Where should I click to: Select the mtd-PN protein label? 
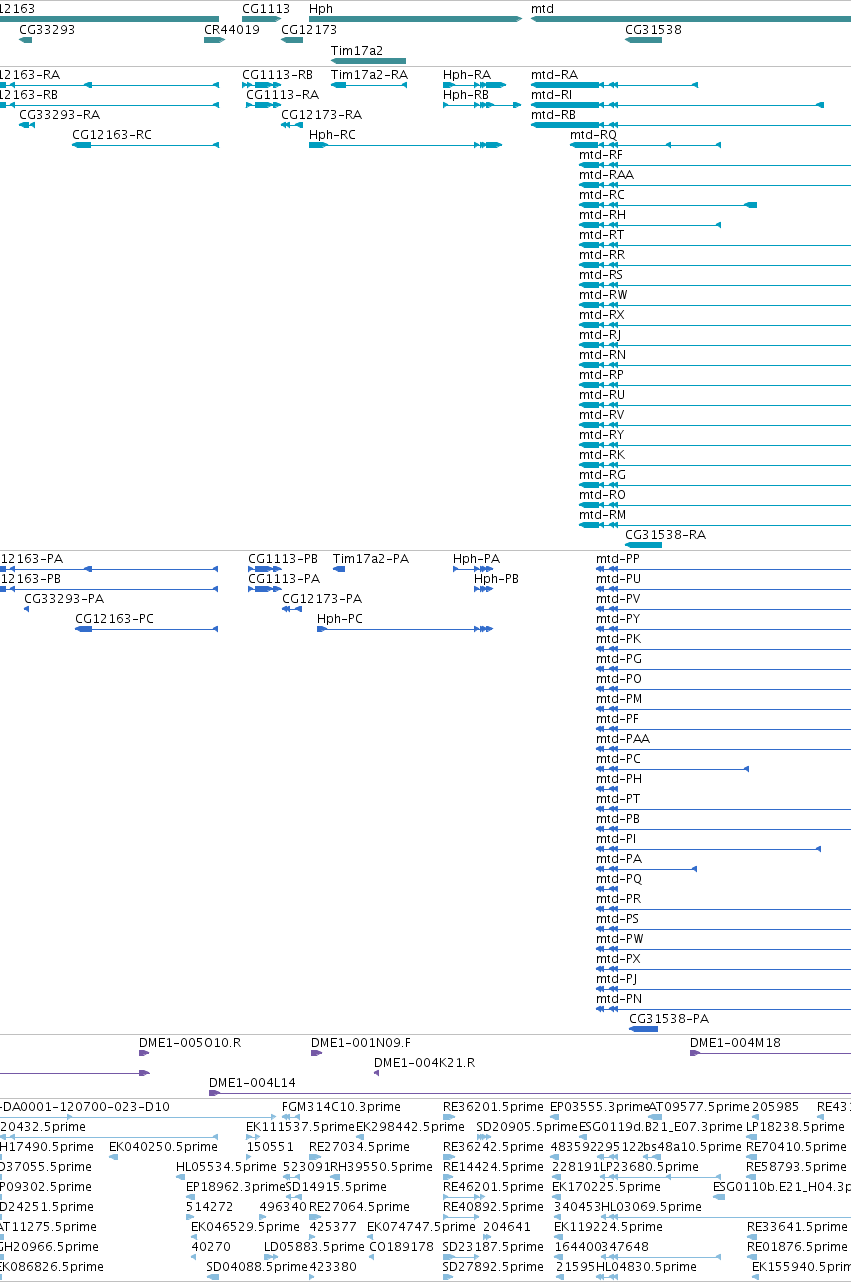(x=619, y=999)
